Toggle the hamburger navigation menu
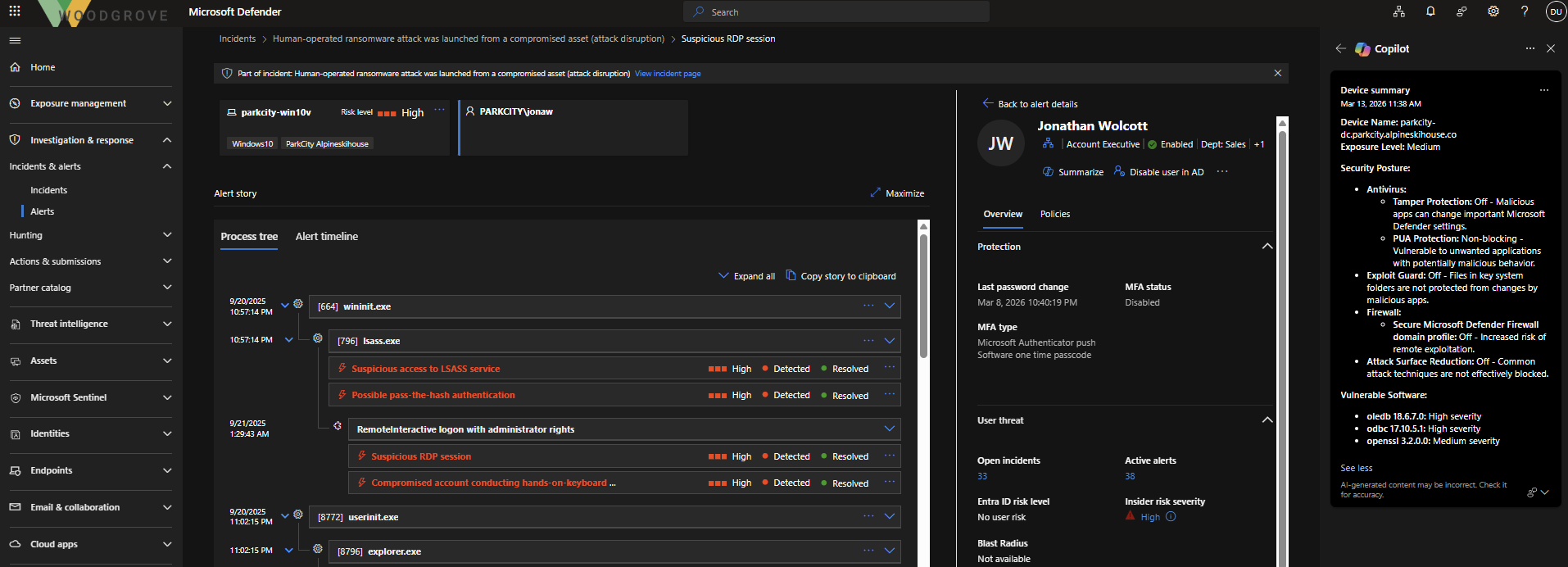Viewport: 1568px width, 567px height. coord(15,40)
